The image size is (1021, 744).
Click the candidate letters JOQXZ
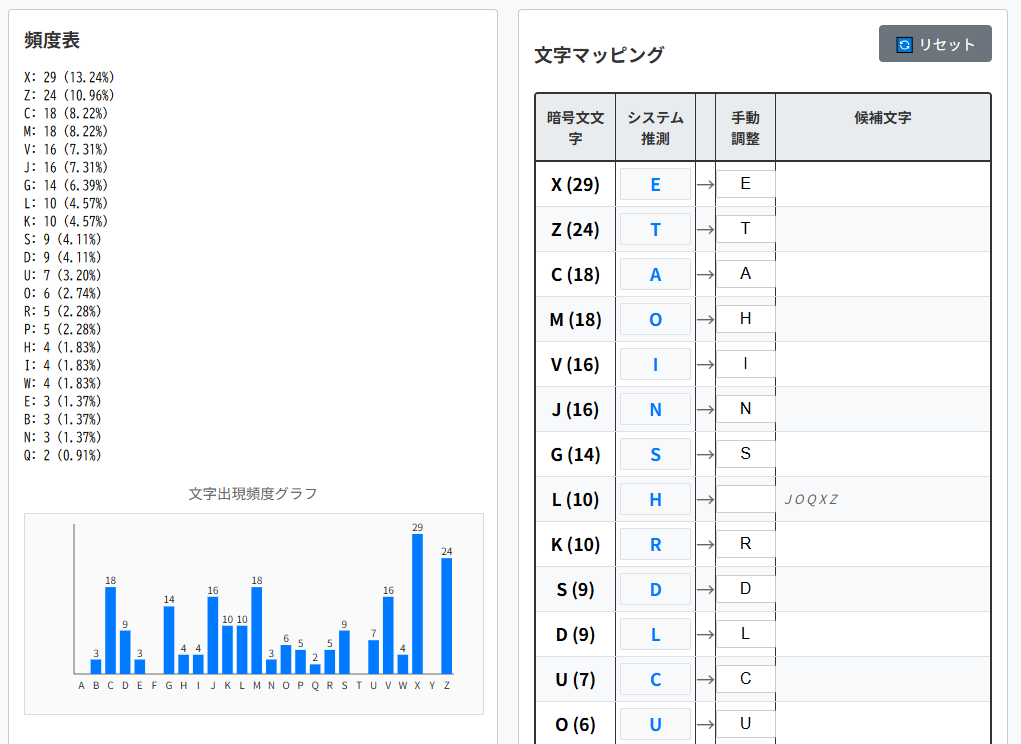pos(811,500)
